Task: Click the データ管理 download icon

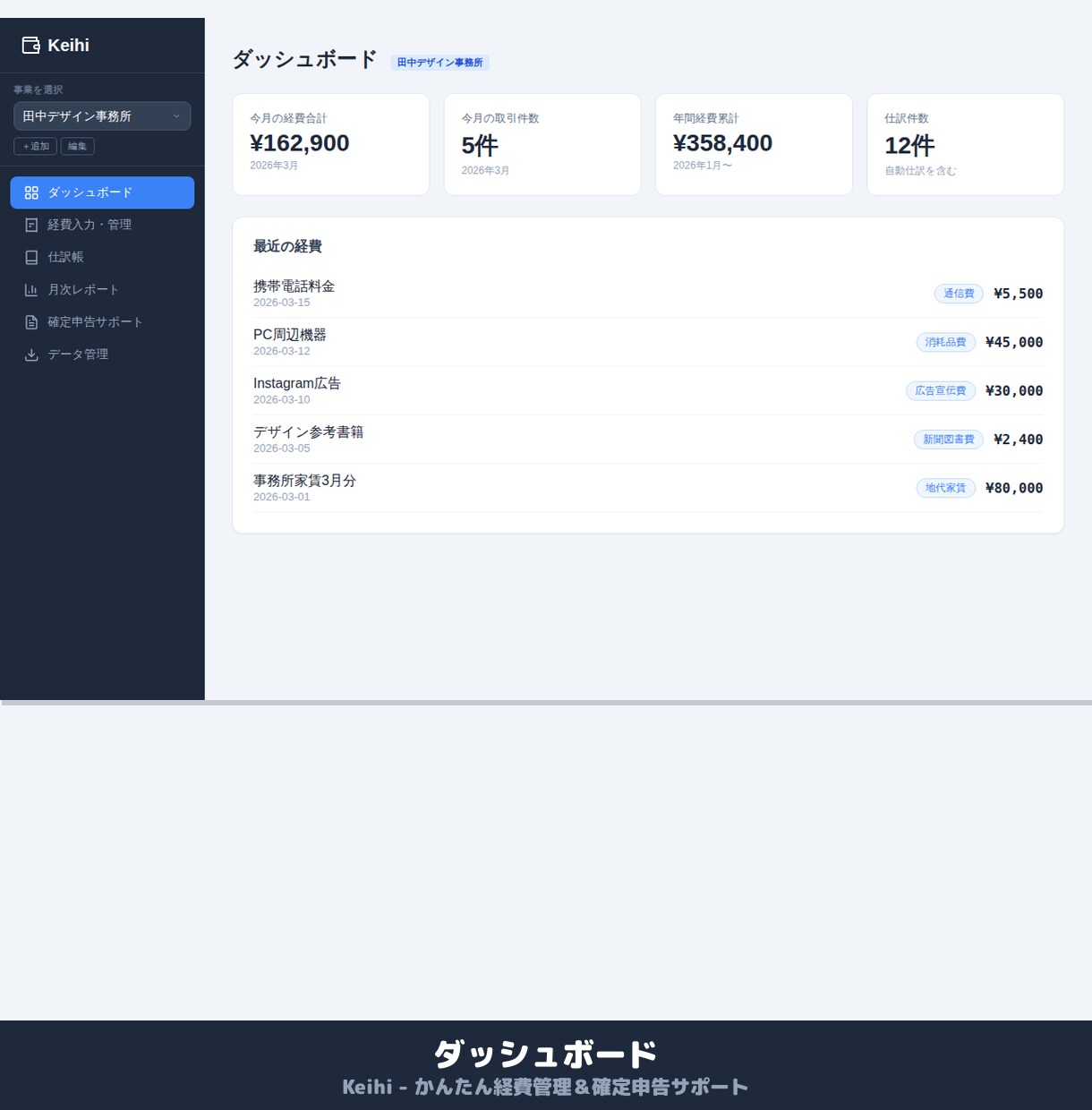Action: point(31,354)
